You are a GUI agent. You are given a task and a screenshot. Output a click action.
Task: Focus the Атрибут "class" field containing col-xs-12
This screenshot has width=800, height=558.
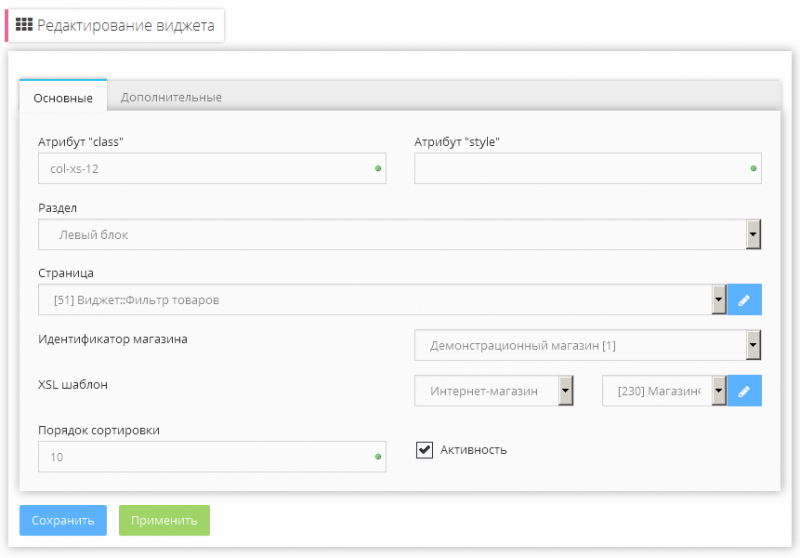205,169
